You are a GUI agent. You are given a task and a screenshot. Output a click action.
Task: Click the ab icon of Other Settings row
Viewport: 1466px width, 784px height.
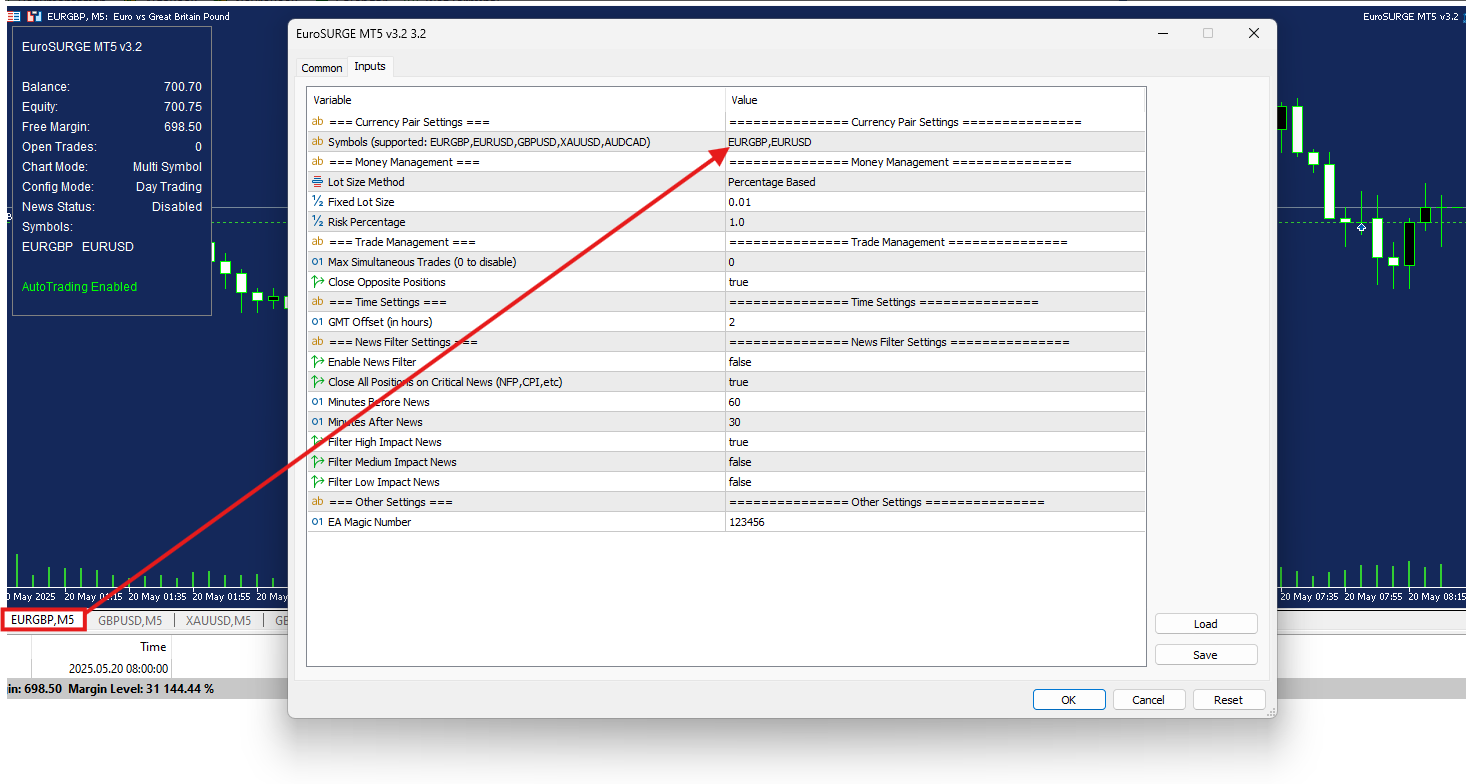coord(318,502)
